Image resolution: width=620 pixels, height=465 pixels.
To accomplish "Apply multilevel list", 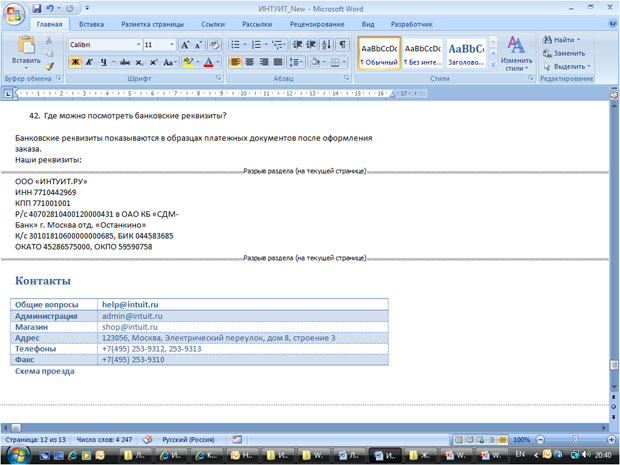I will pyautogui.click(x=278, y=45).
